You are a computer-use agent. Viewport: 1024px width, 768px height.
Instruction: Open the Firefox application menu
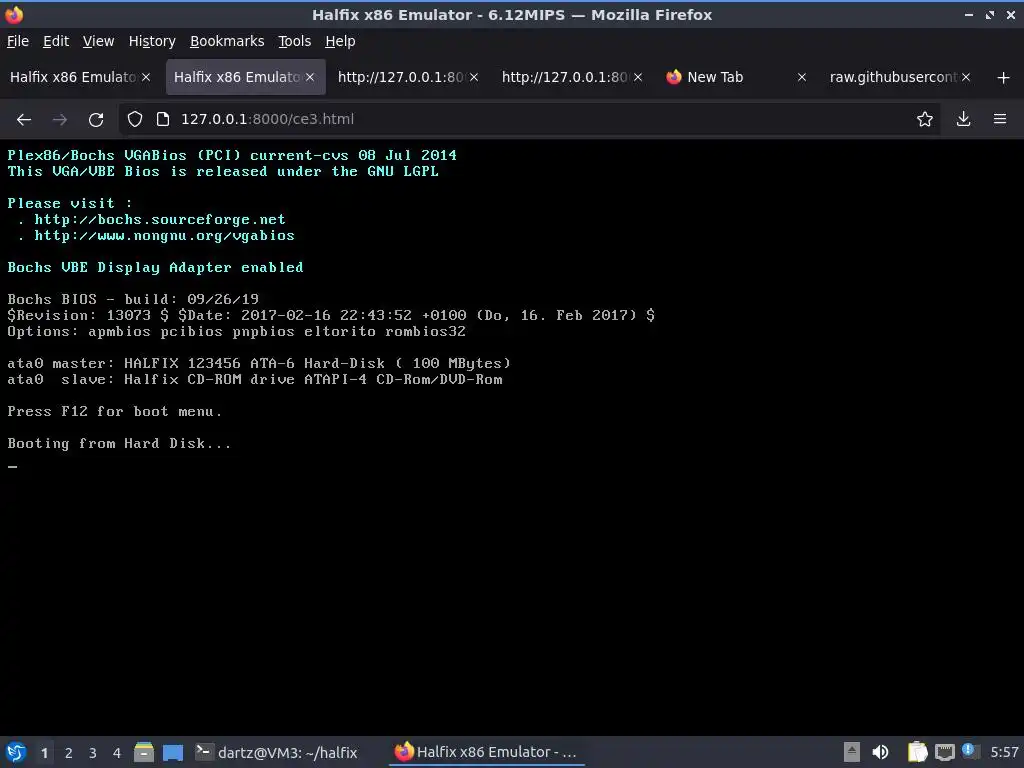coord(1000,119)
